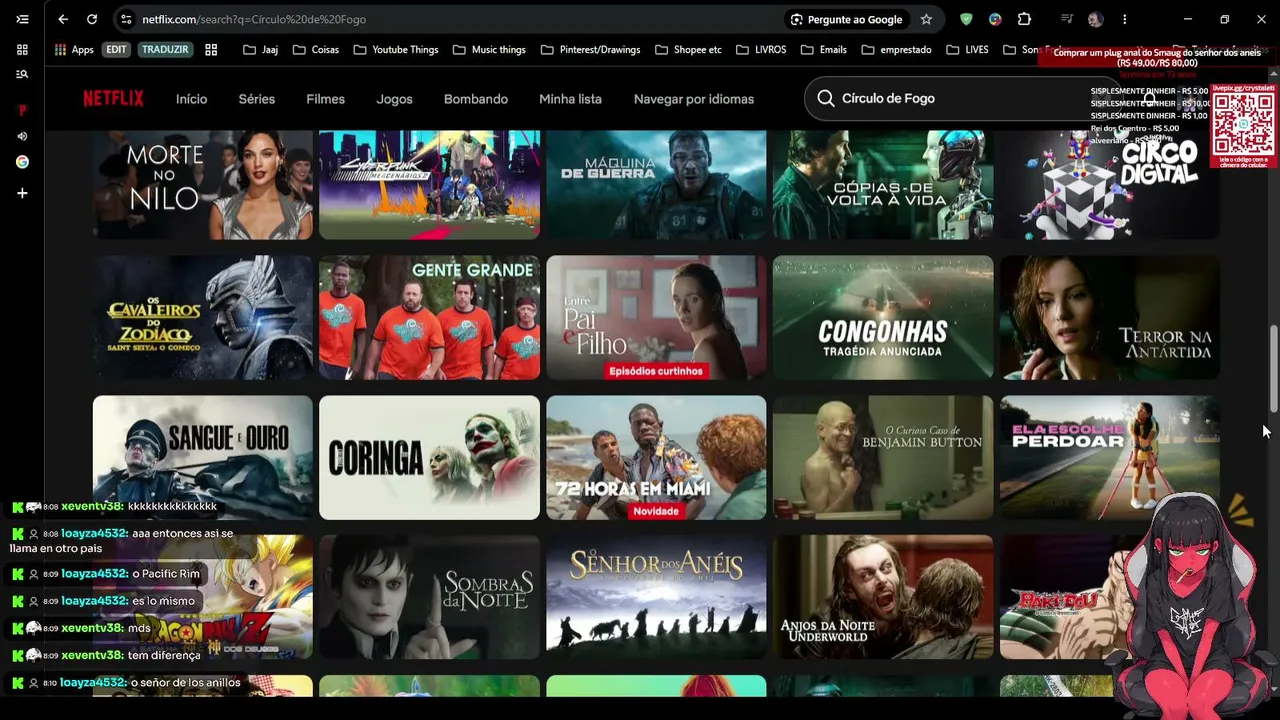
Task: Open the sidebar tab groups grid icon
Action: pos(22,49)
